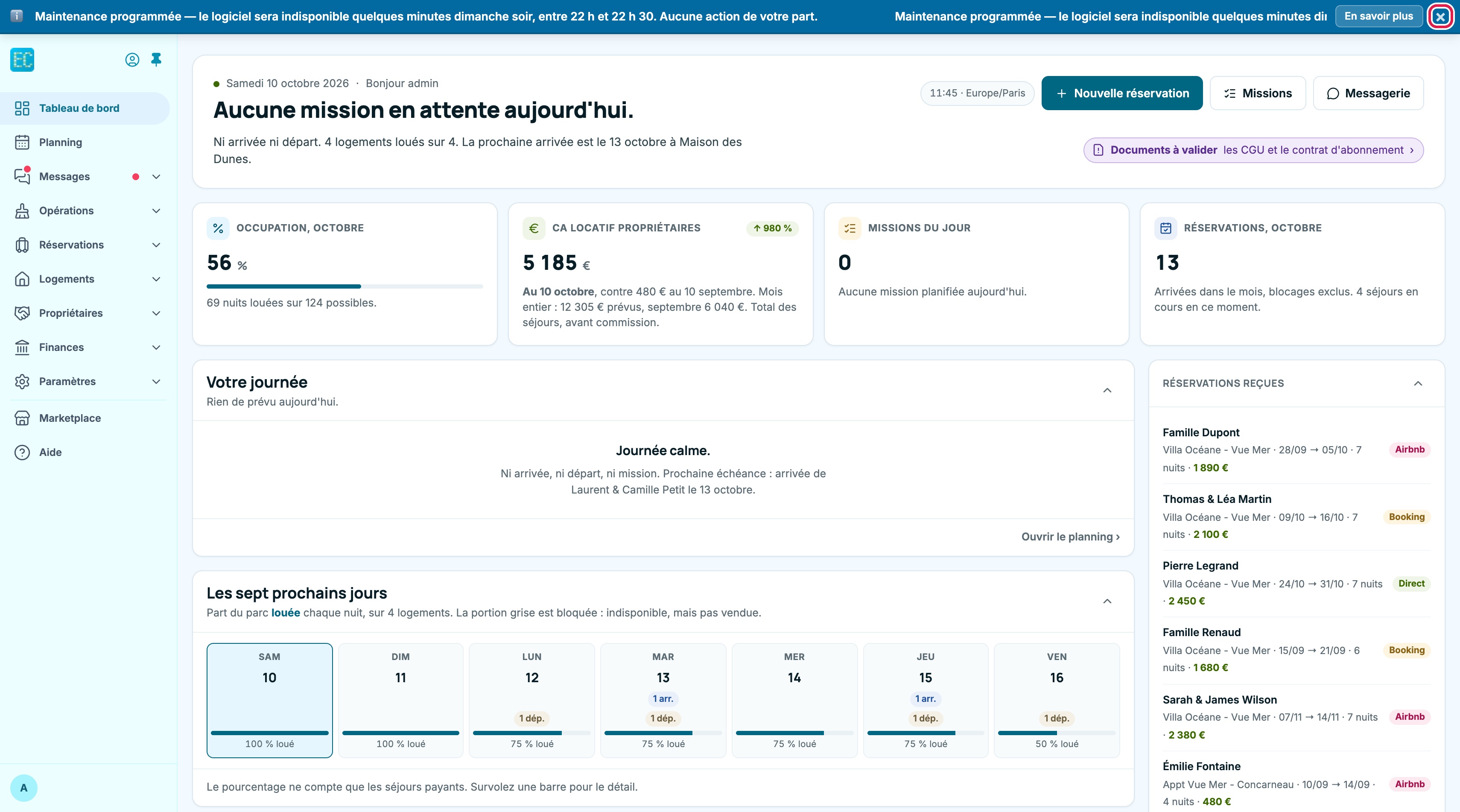Open the Aide help icon
1460x812 pixels.
[22, 452]
